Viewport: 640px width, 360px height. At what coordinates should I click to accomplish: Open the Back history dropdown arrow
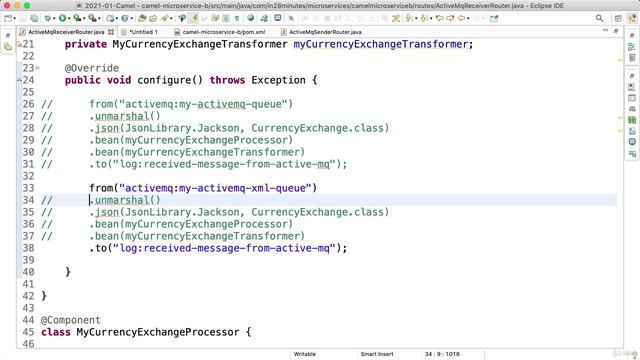click(468, 18)
